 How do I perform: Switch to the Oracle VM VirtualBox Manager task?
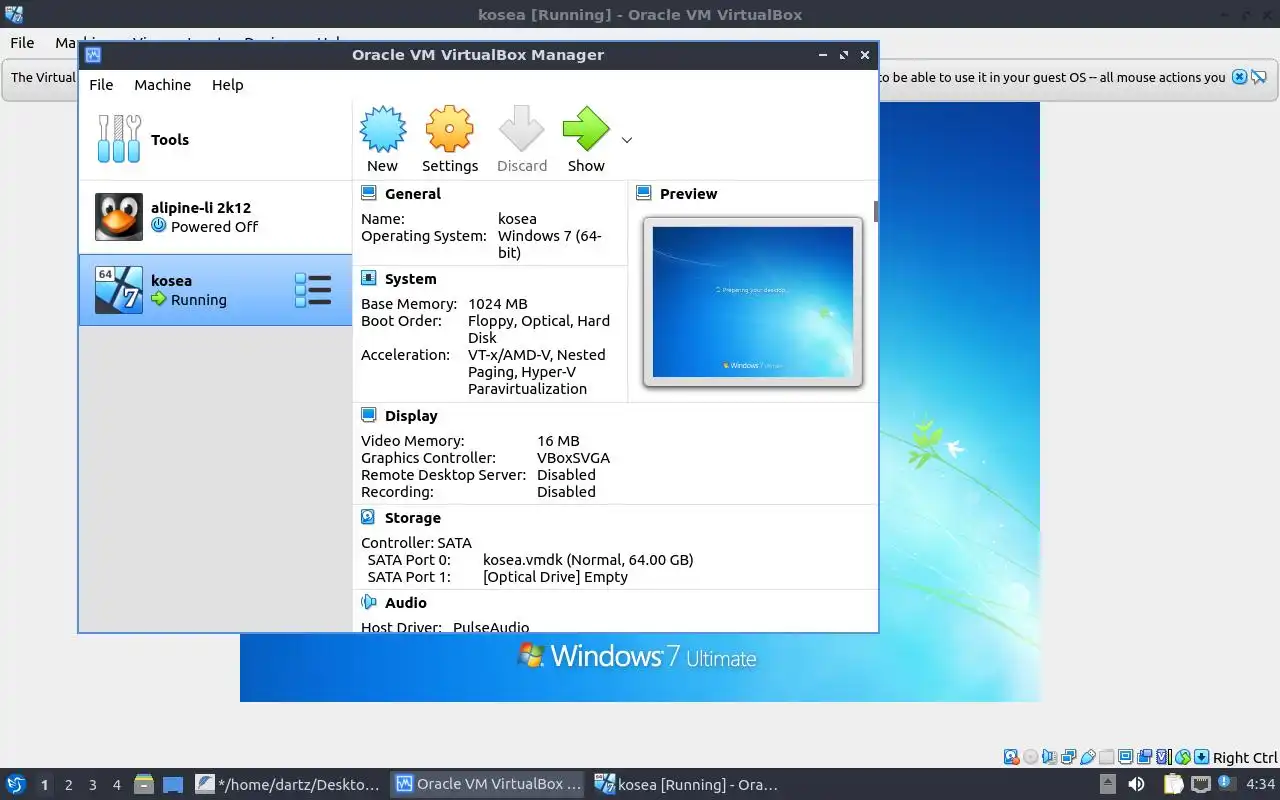488,785
